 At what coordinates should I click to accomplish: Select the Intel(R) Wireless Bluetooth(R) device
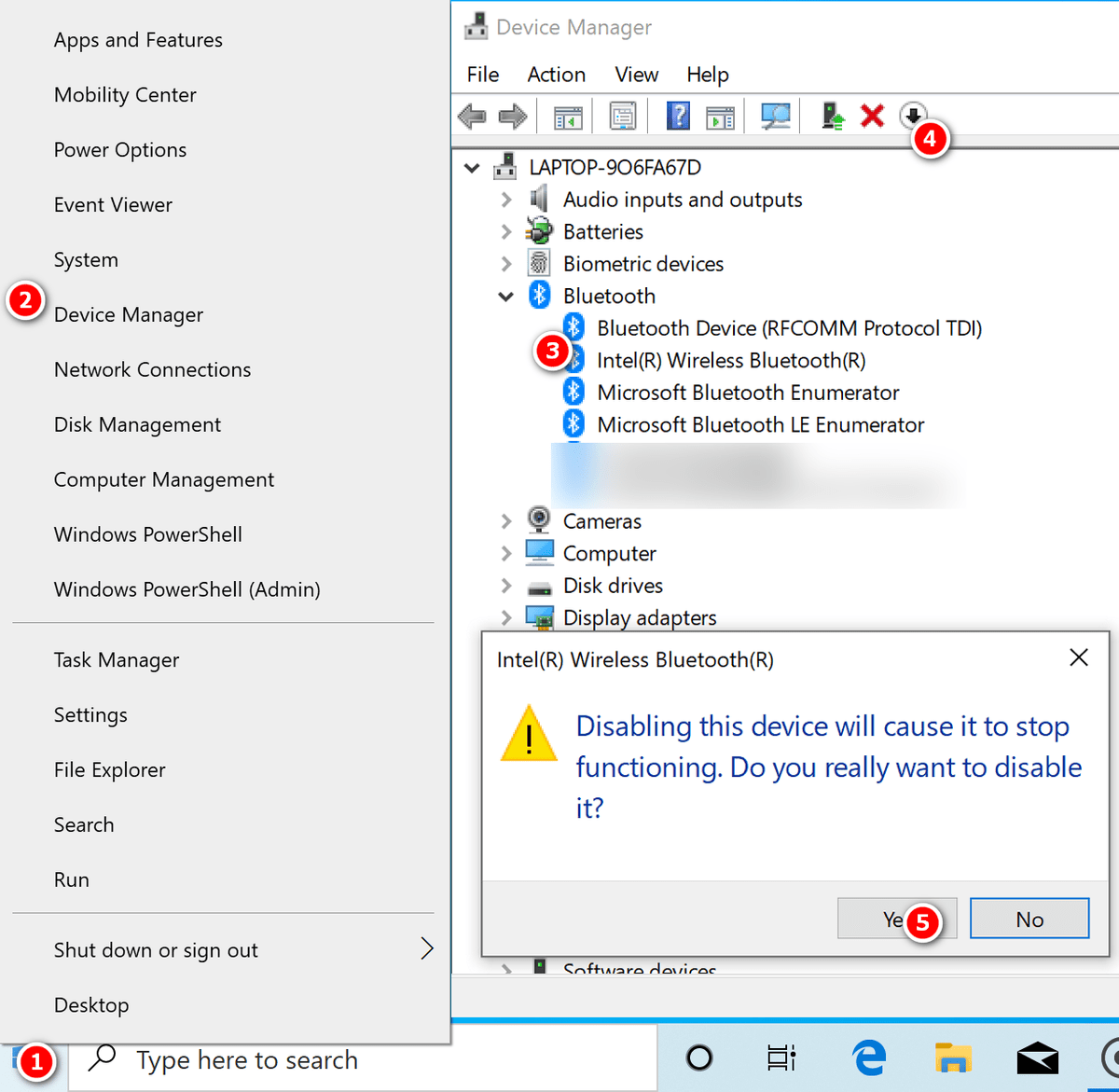(x=730, y=360)
